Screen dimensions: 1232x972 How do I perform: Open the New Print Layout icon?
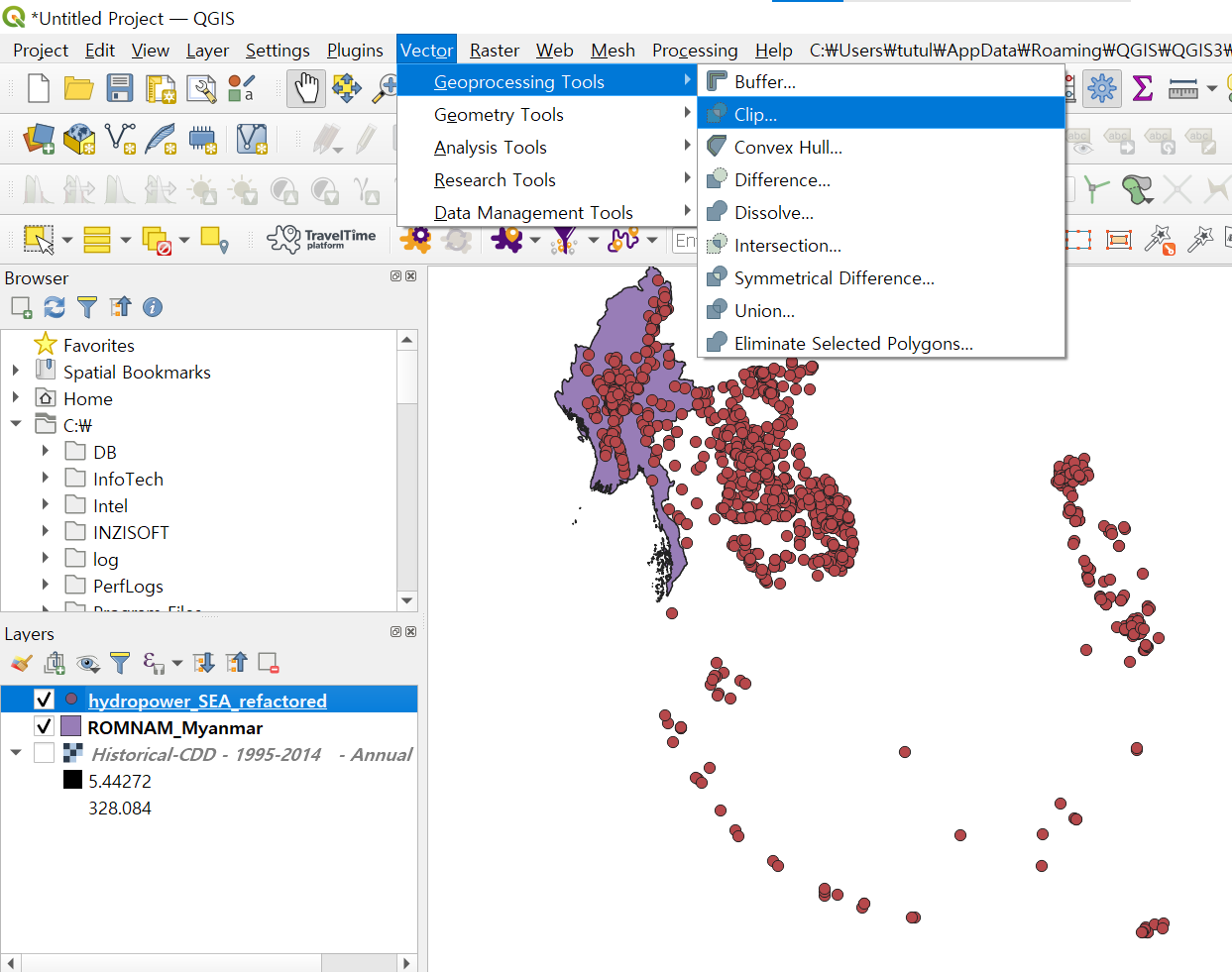click(161, 89)
